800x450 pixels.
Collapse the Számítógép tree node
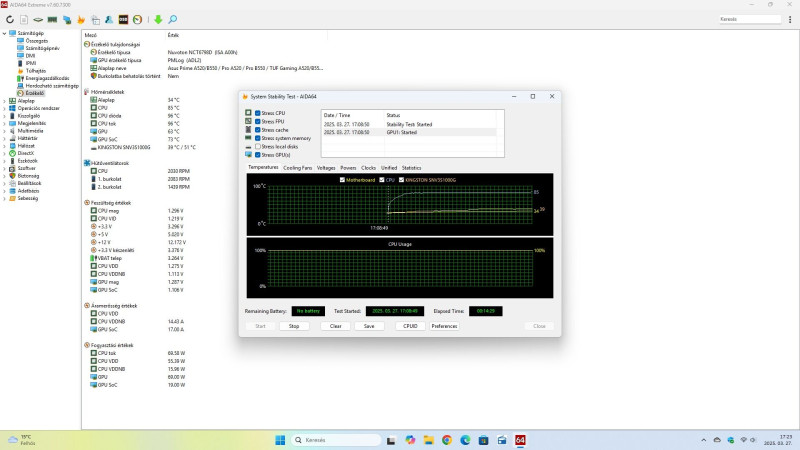click(5, 33)
